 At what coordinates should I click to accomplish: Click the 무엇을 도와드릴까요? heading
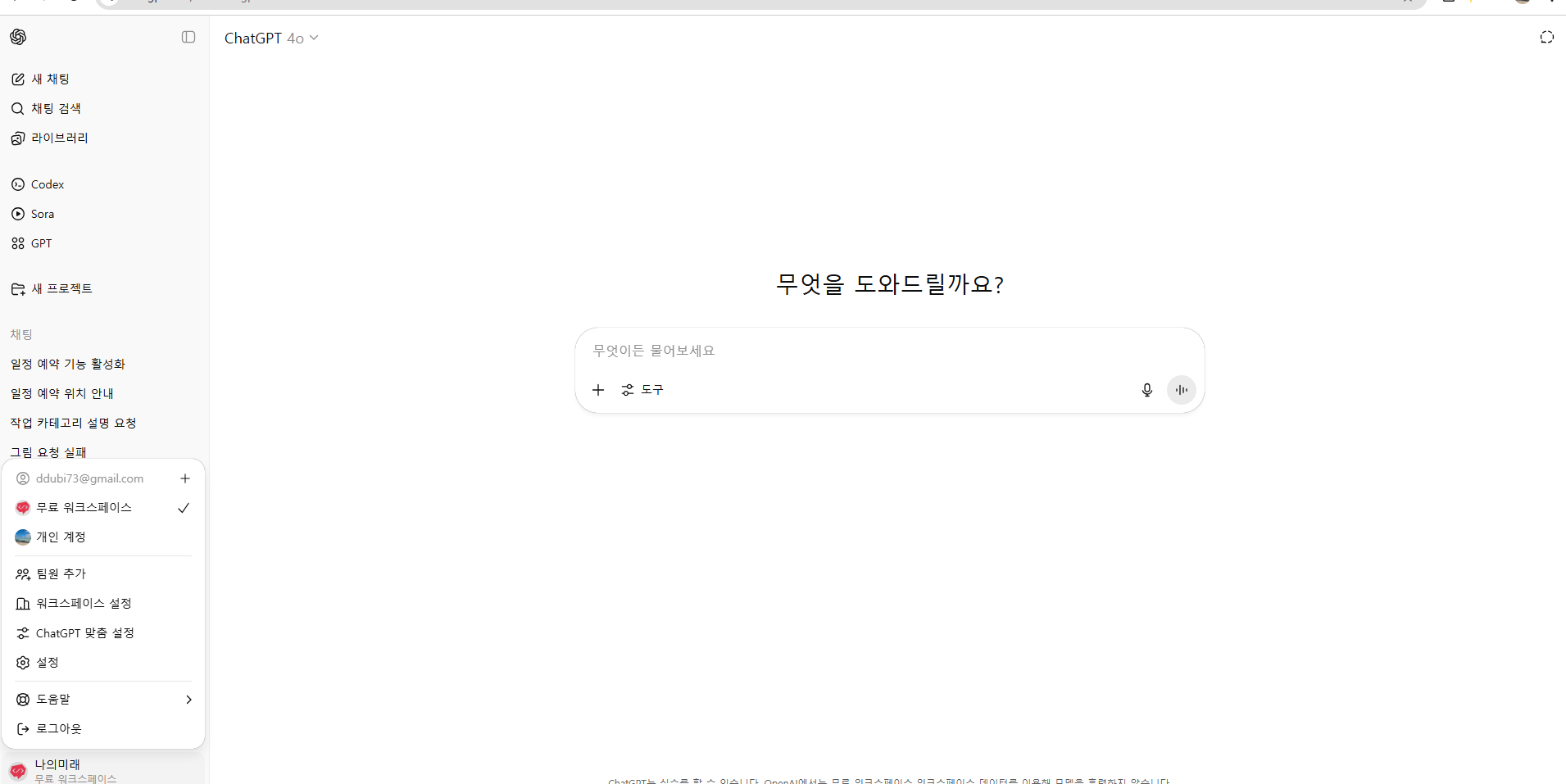[890, 284]
